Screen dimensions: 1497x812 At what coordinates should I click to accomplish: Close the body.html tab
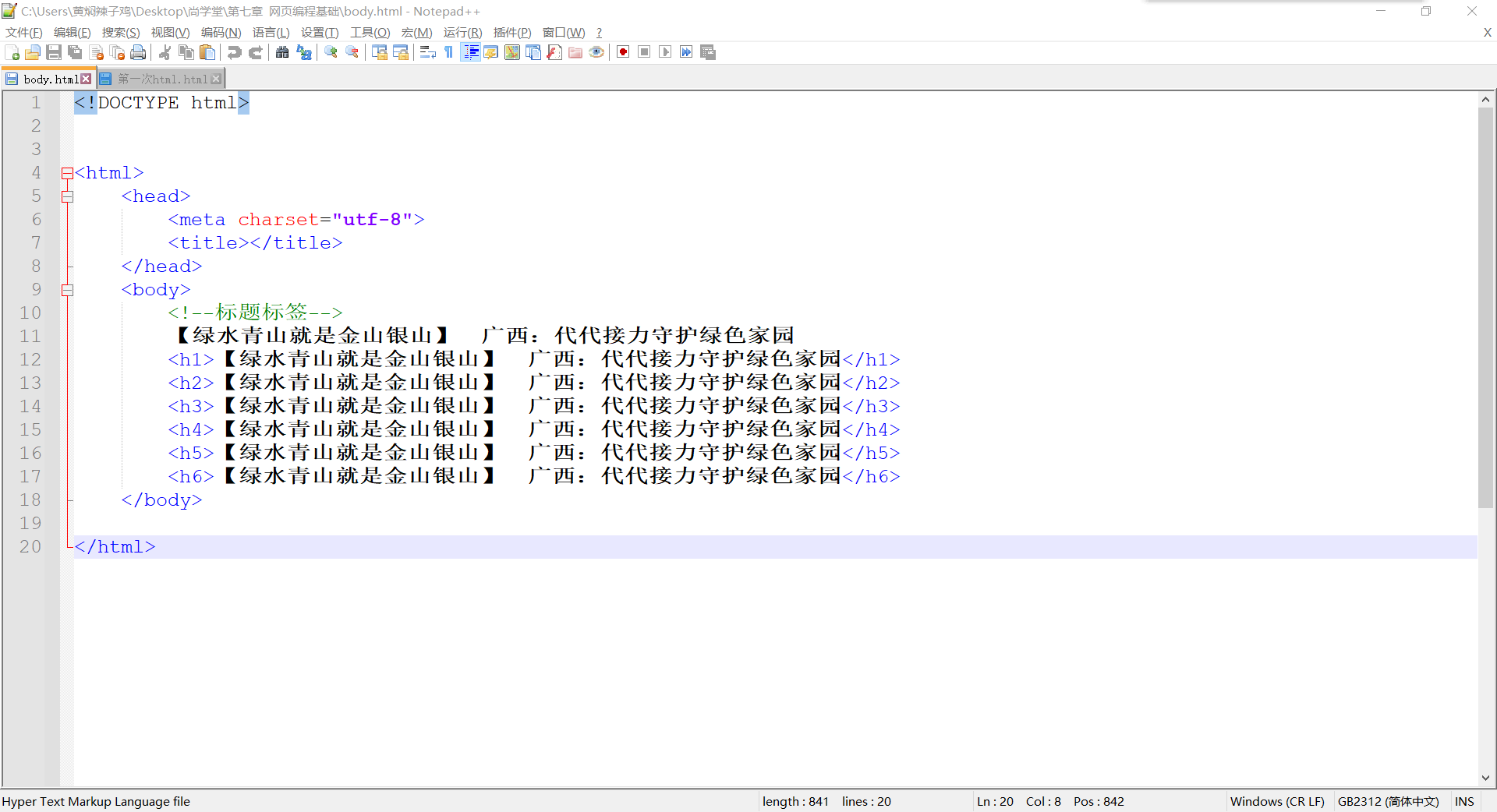tap(86, 79)
